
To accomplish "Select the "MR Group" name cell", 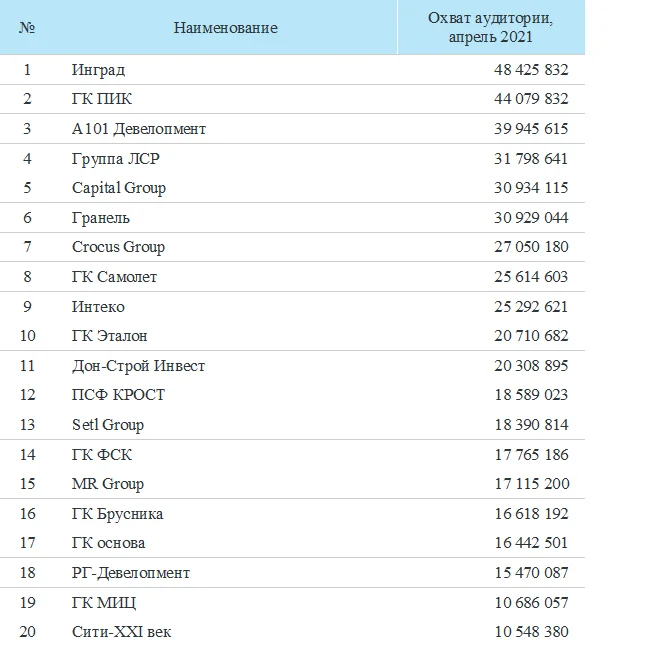I will click(108, 484).
